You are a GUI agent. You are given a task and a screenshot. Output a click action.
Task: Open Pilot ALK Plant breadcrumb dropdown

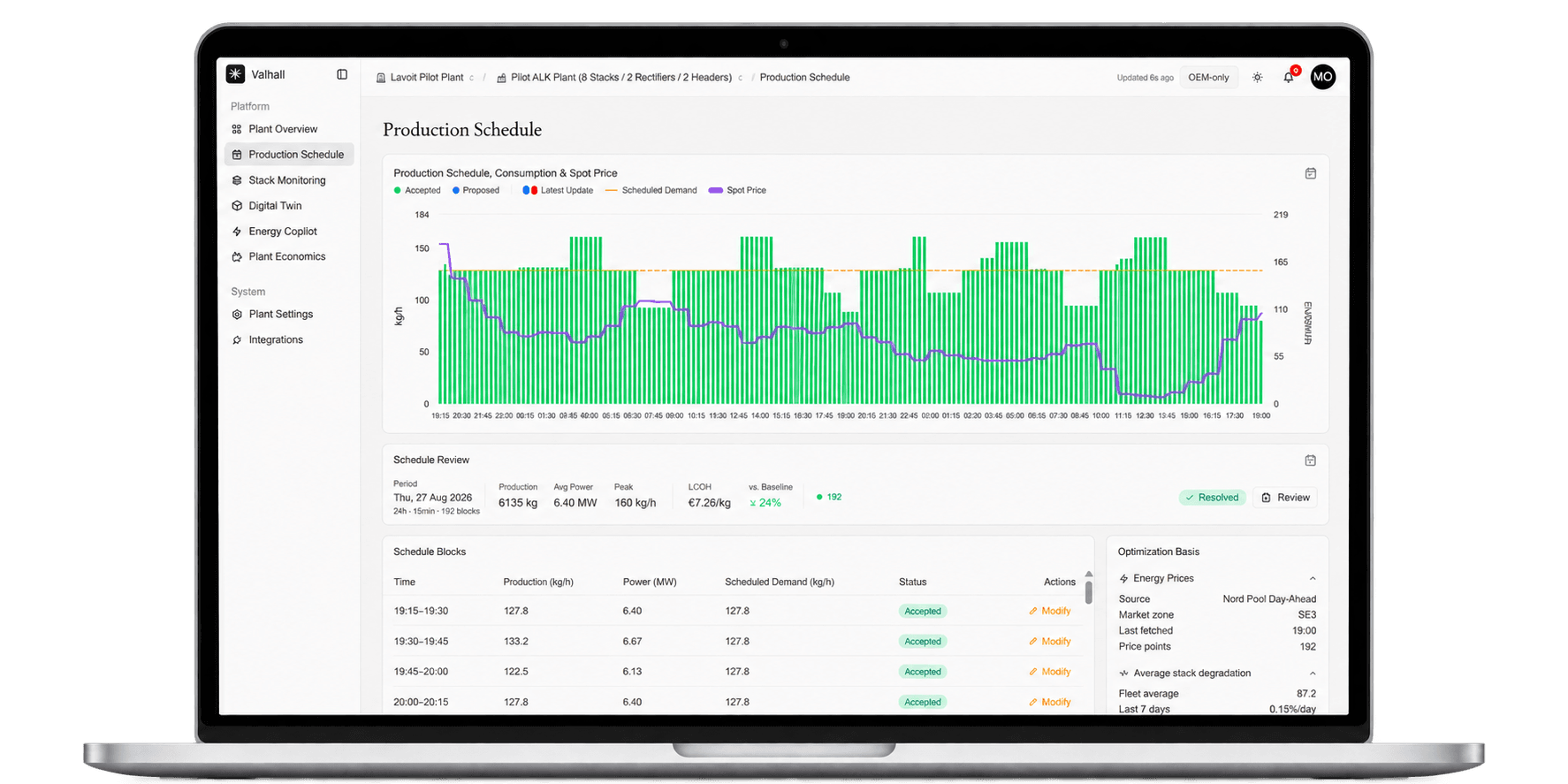(741, 78)
